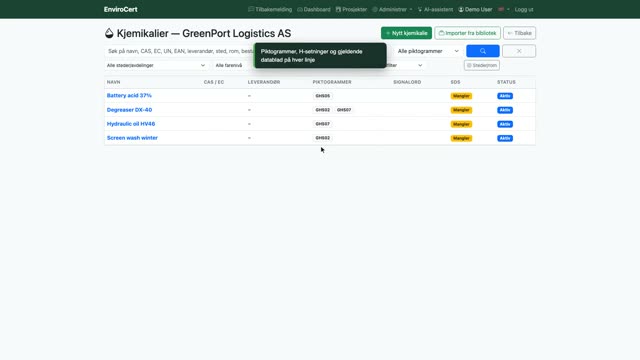Image resolution: width=640 pixels, height=360 pixels.
Task: Open the Degreaser DX-40 chemical
Action: pos(129,110)
